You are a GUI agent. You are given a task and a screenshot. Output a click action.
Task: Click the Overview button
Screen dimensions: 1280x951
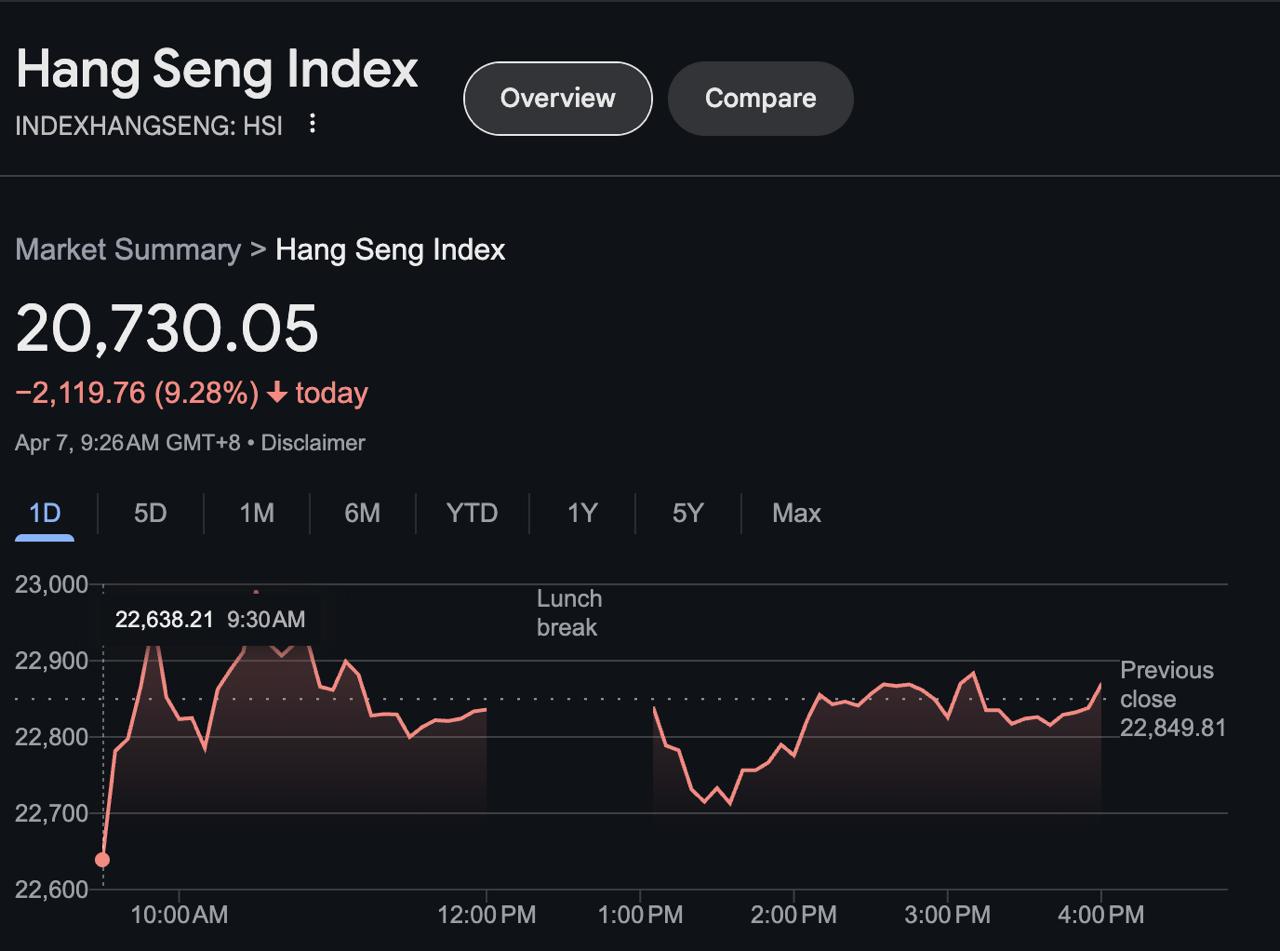coord(557,98)
